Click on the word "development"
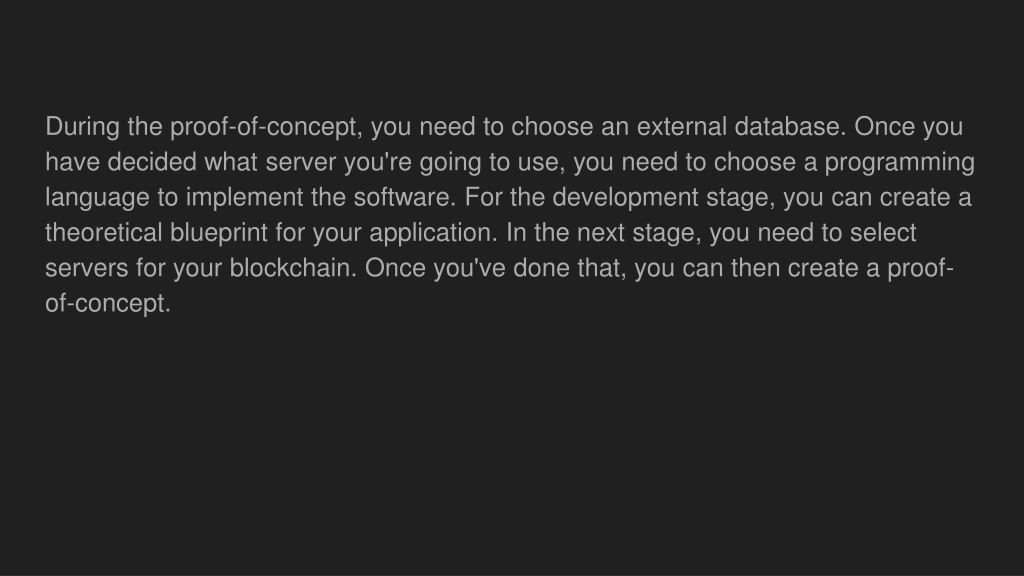Image resolution: width=1024 pixels, height=576 pixels. (x=625, y=199)
